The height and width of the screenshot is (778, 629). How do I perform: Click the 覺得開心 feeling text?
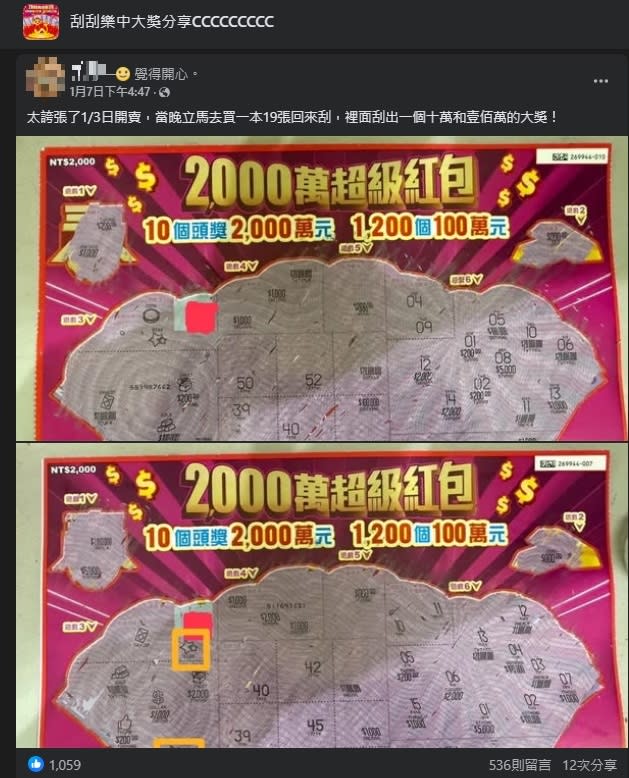point(161,74)
